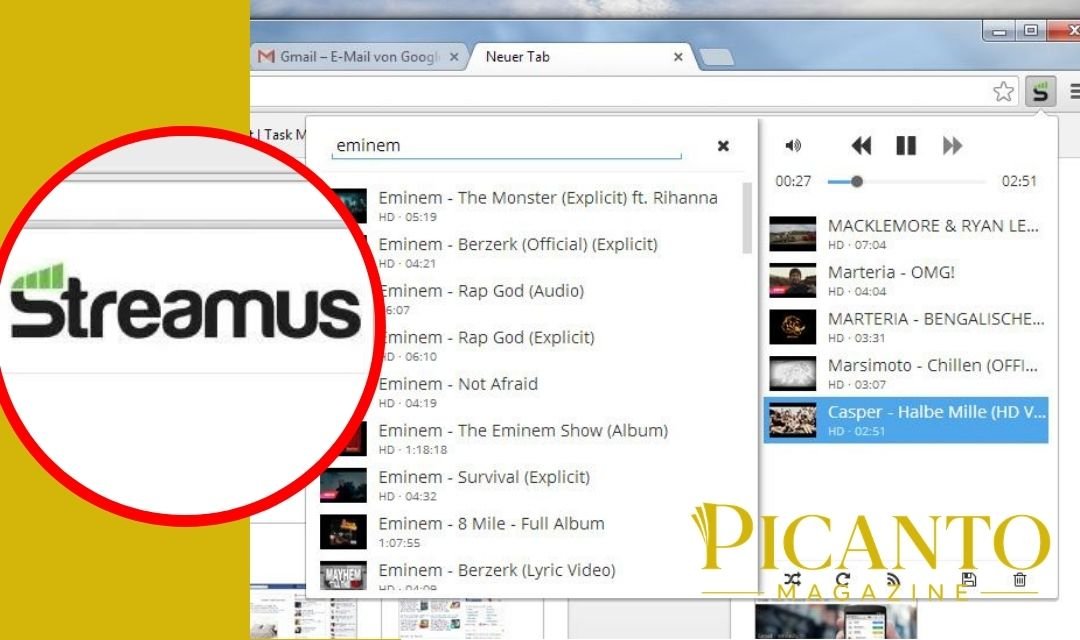
Task: Click Macklemore song thumbnail in stream
Action: 793,234
